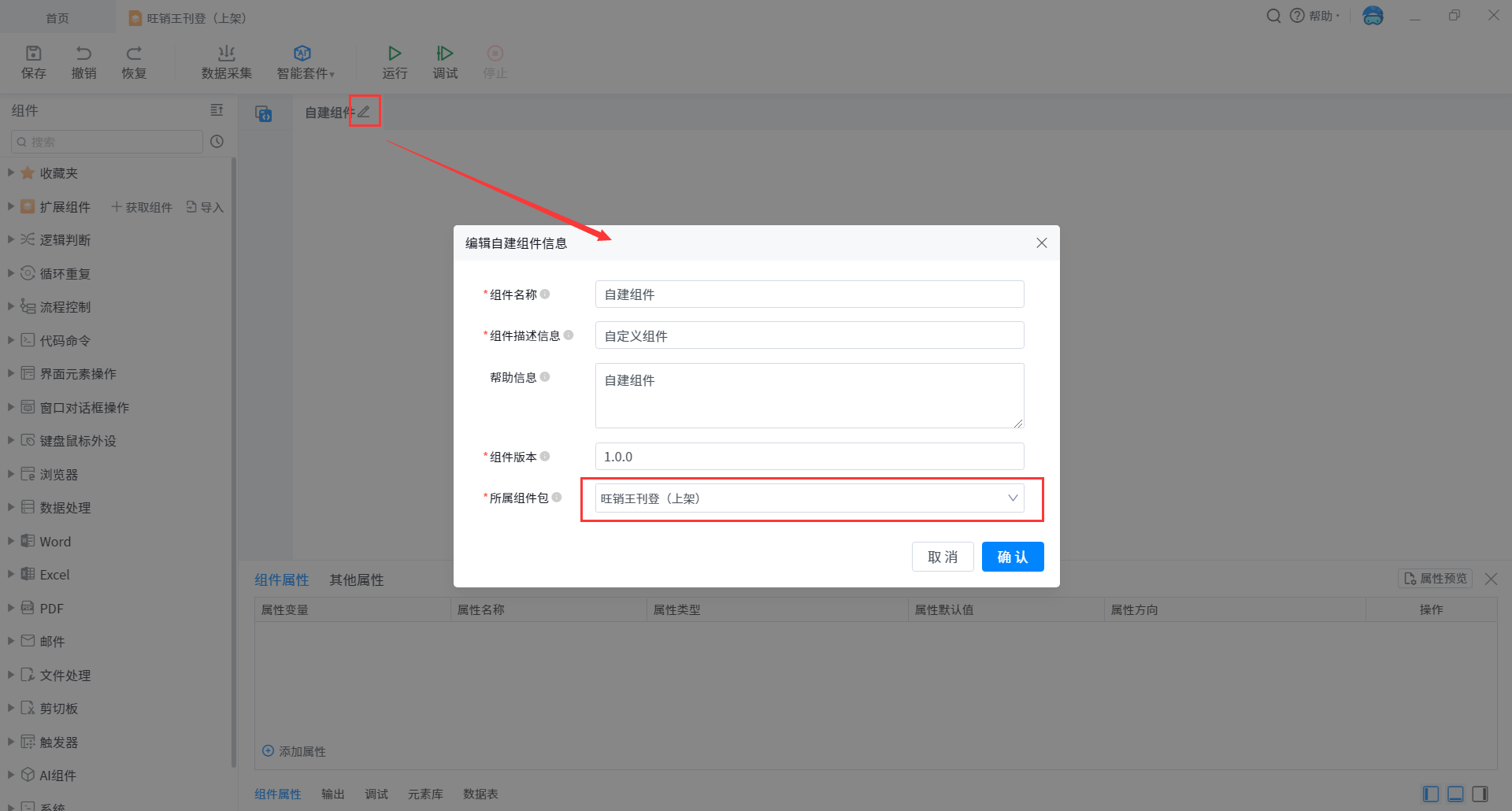Switch to the 元素库 bottom tab
Viewport: 1512px width, 811px height.
click(x=425, y=794)
